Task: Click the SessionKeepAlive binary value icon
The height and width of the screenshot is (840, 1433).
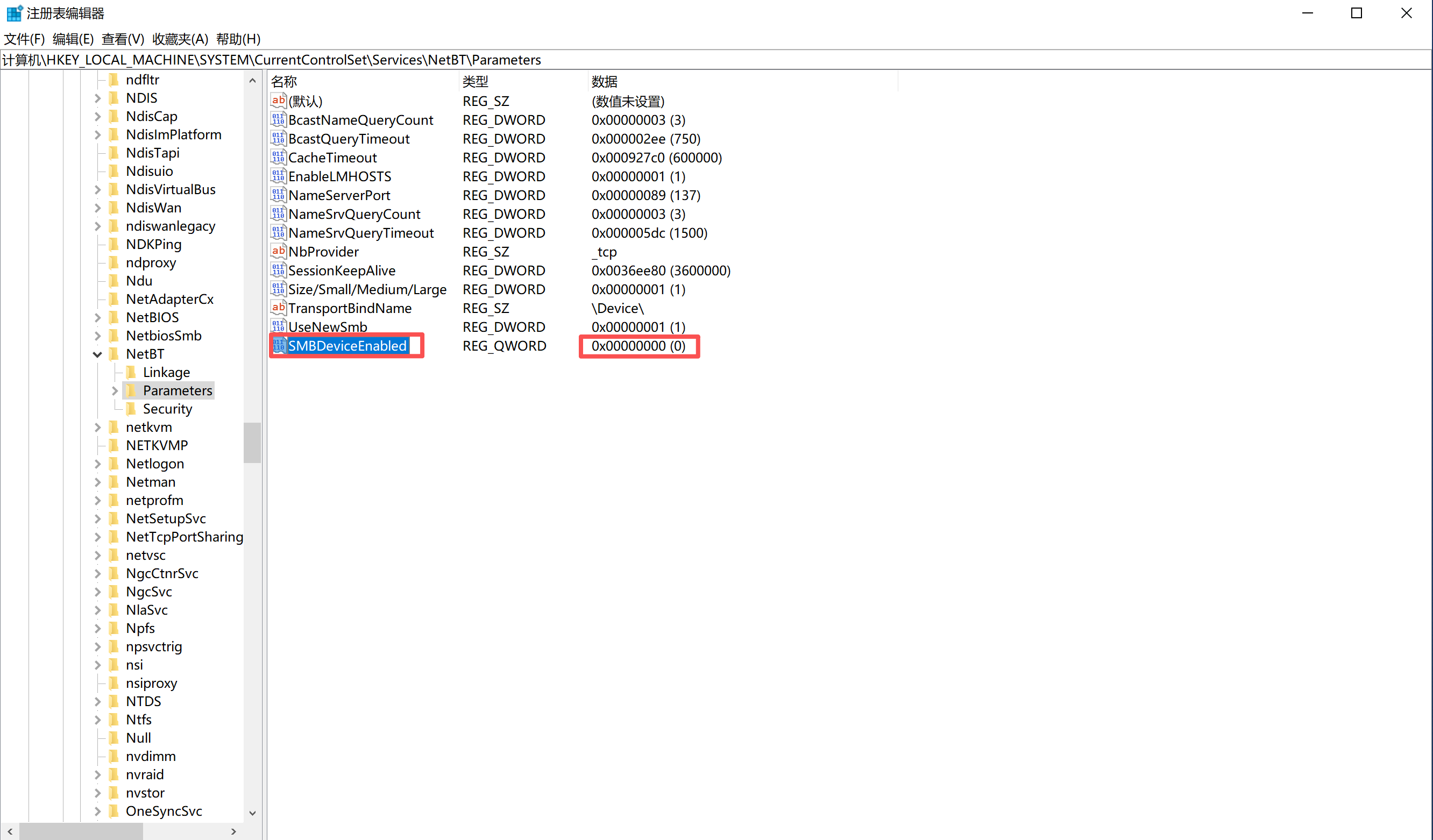Action: (278, 270)
